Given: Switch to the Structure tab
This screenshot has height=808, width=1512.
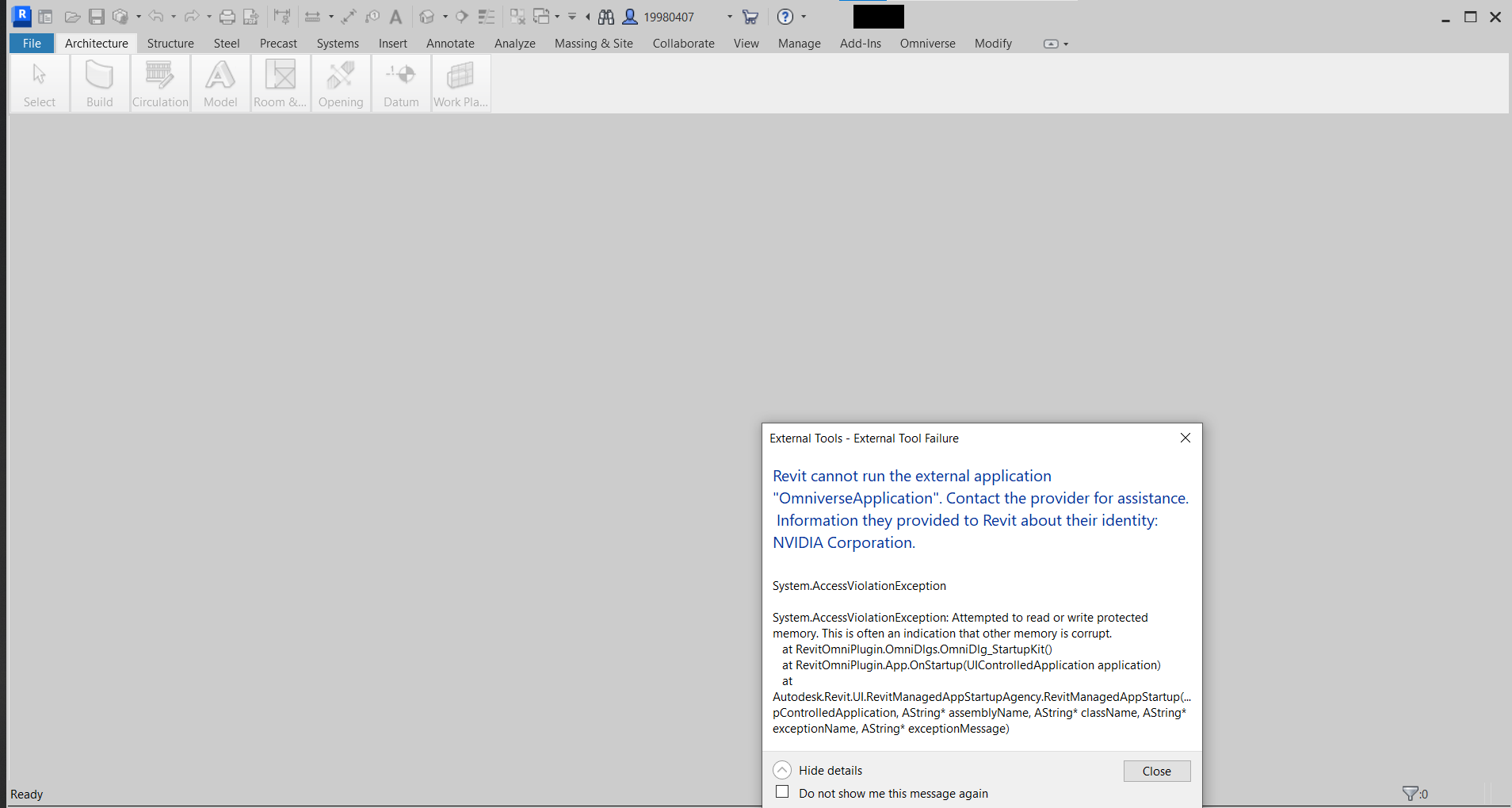Looking at the screenshot, I should [170, 44].
